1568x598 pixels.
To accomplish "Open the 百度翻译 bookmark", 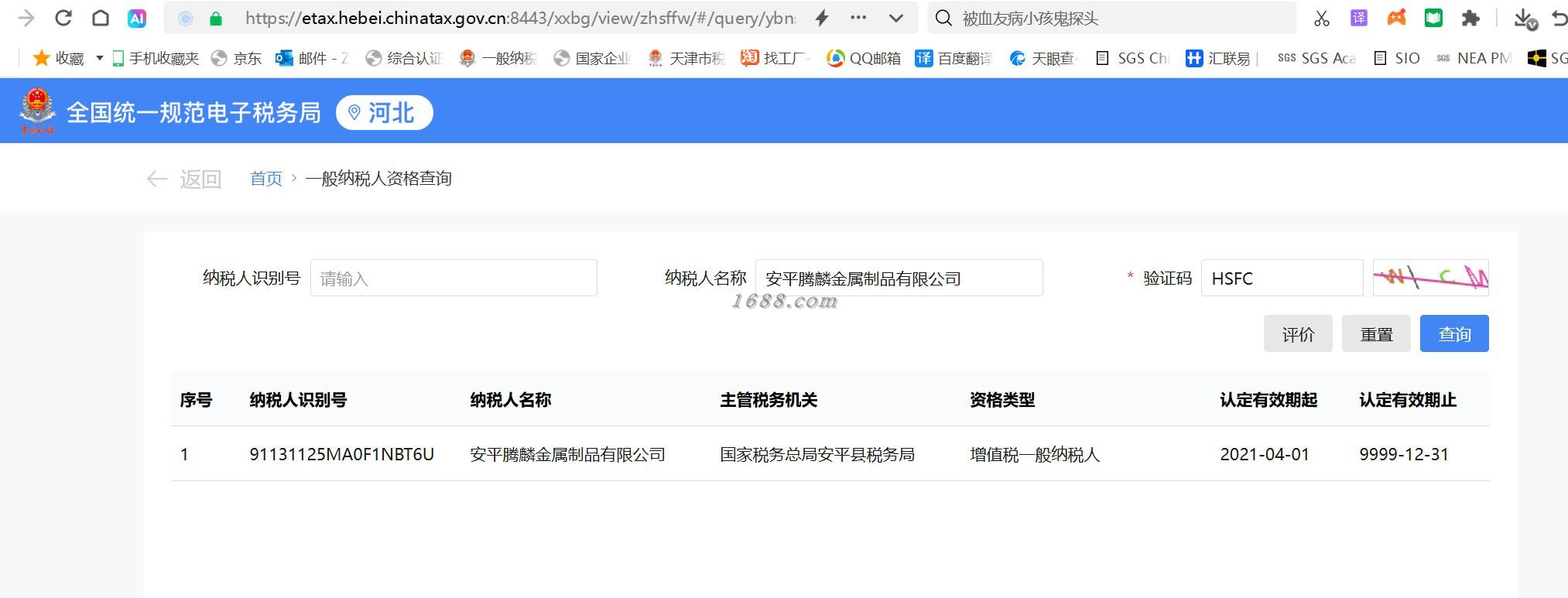I will [x=953, y=58].
